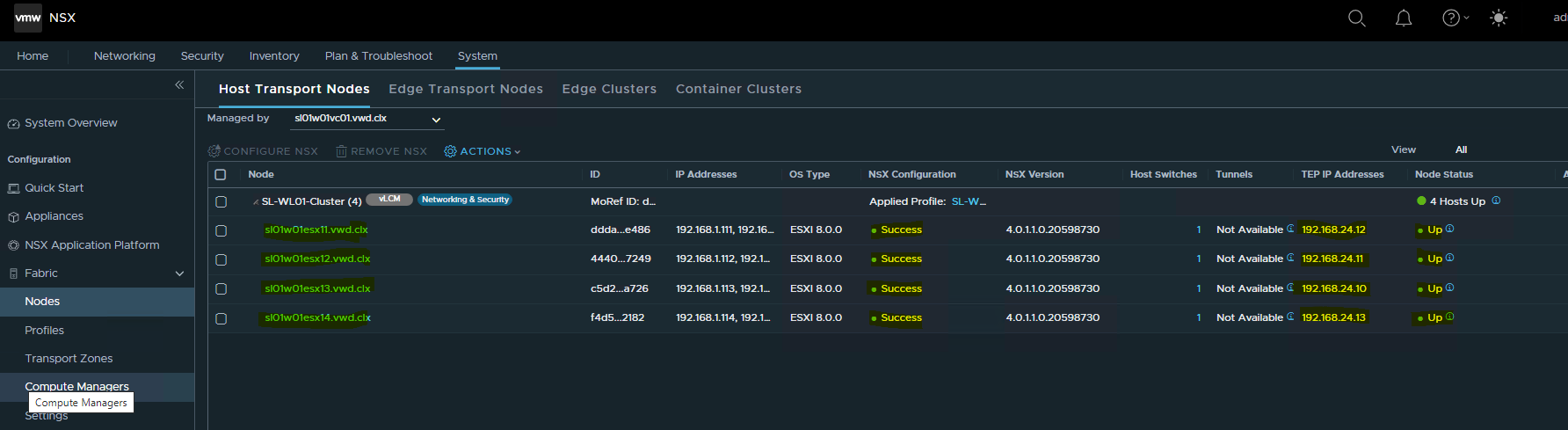
Task: Click TEP IP address 192.168.24.12
Action: click(x=1333, y=230)
